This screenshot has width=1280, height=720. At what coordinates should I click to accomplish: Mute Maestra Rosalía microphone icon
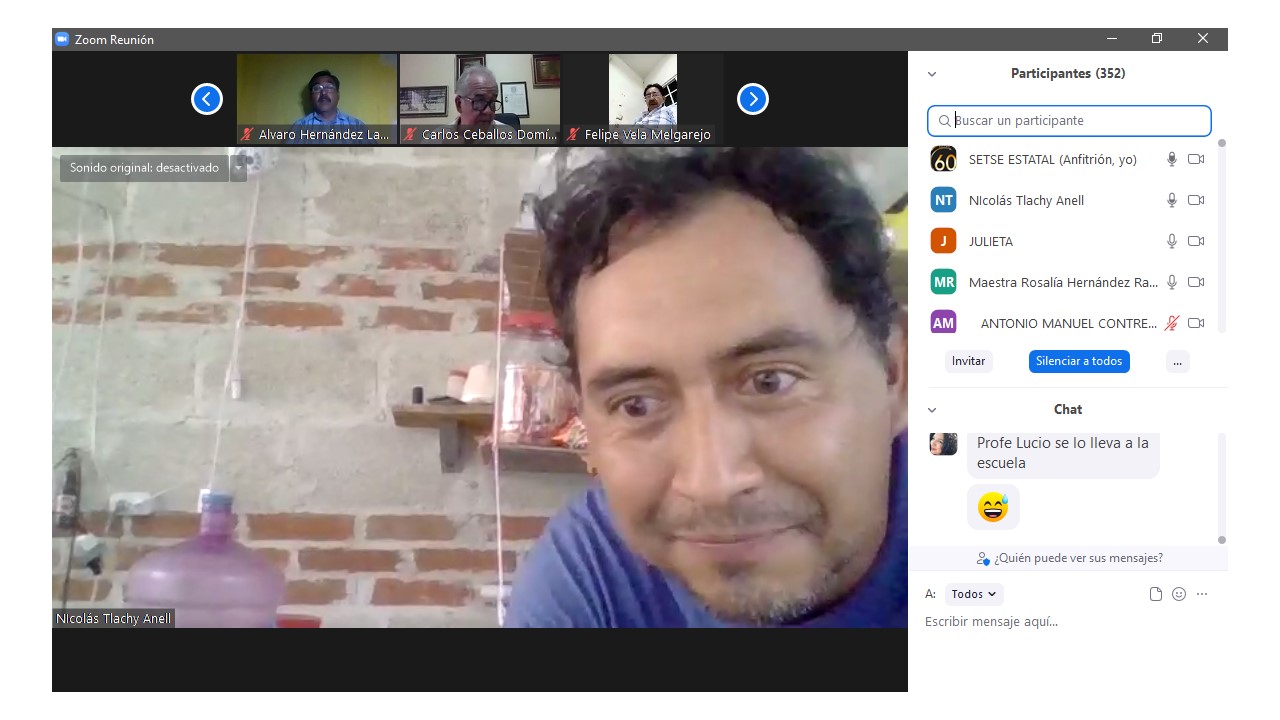tap(1172, 282)
